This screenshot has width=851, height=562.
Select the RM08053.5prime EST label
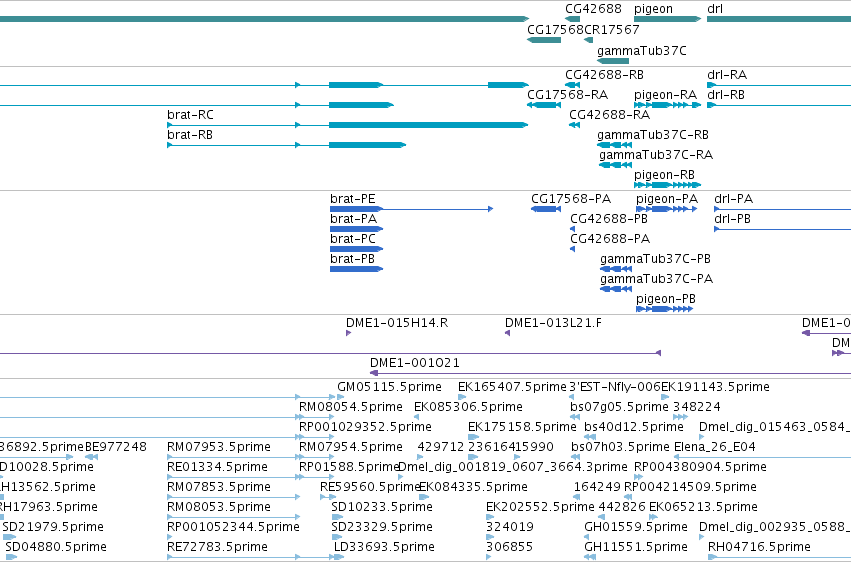point(219,508)
